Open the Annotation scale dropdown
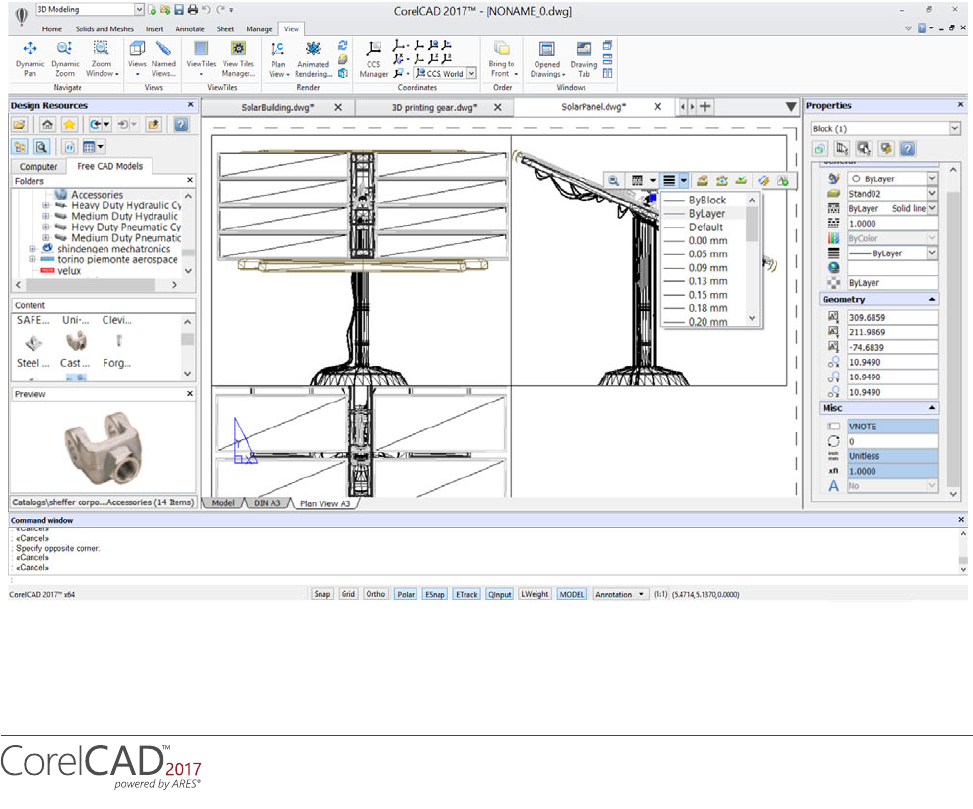Viewport: 973px width, 809px height. coord(621,594)
